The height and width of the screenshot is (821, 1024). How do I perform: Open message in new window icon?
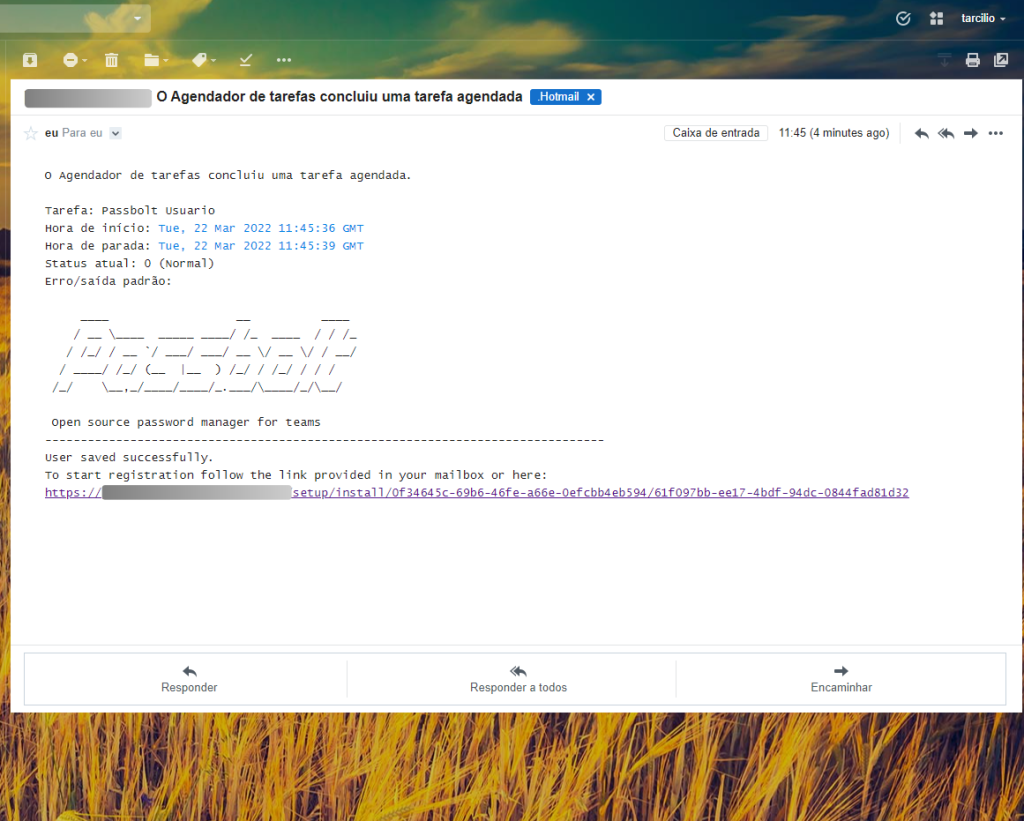(1001, 60)
